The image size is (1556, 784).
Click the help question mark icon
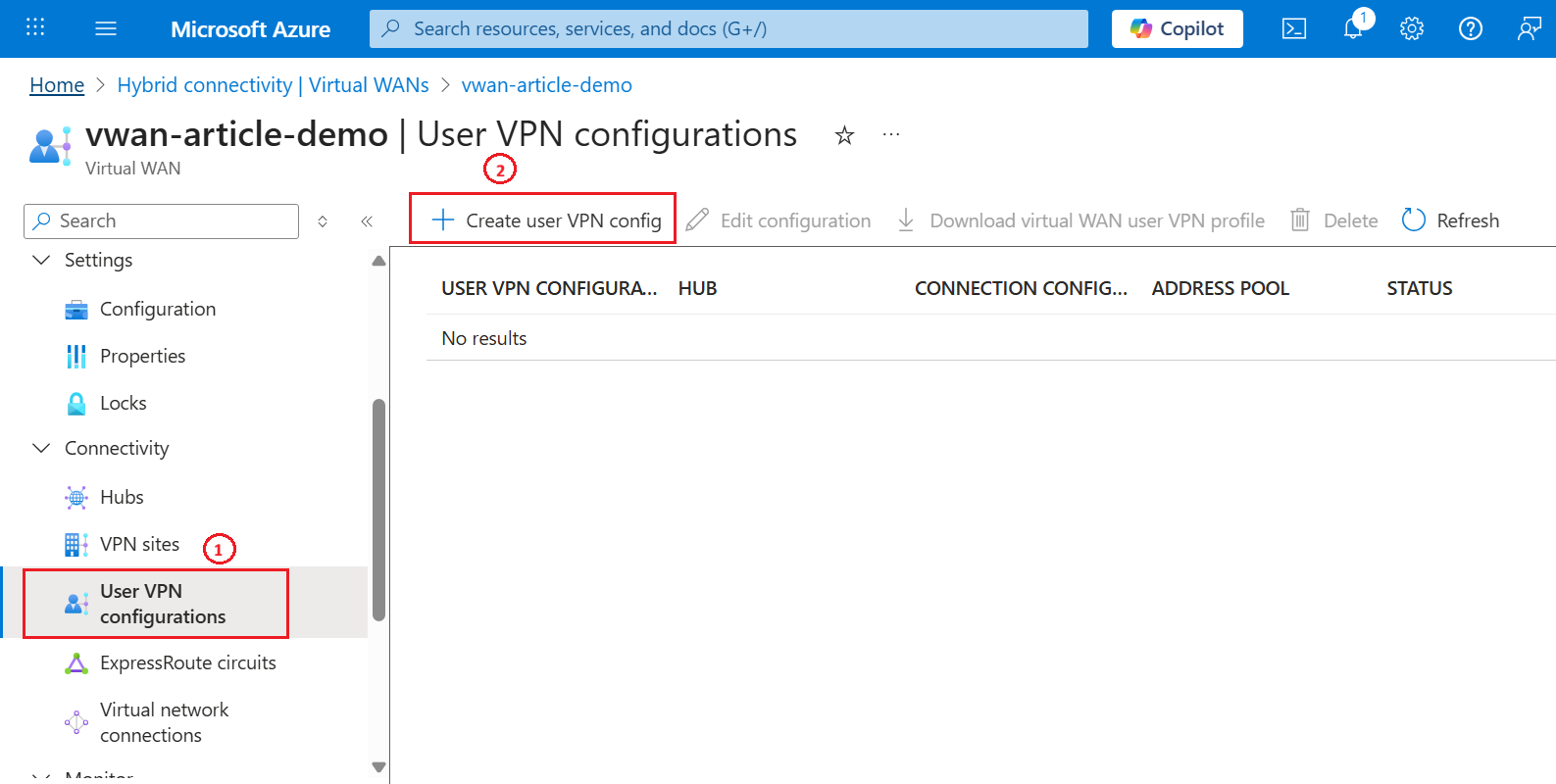tap(1471, 28)
